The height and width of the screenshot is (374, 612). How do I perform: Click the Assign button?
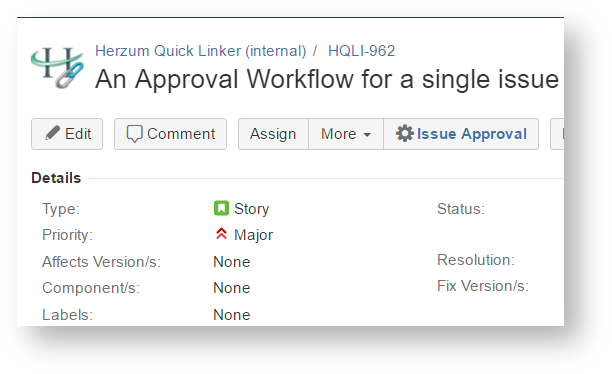click(x=273, y=134)
